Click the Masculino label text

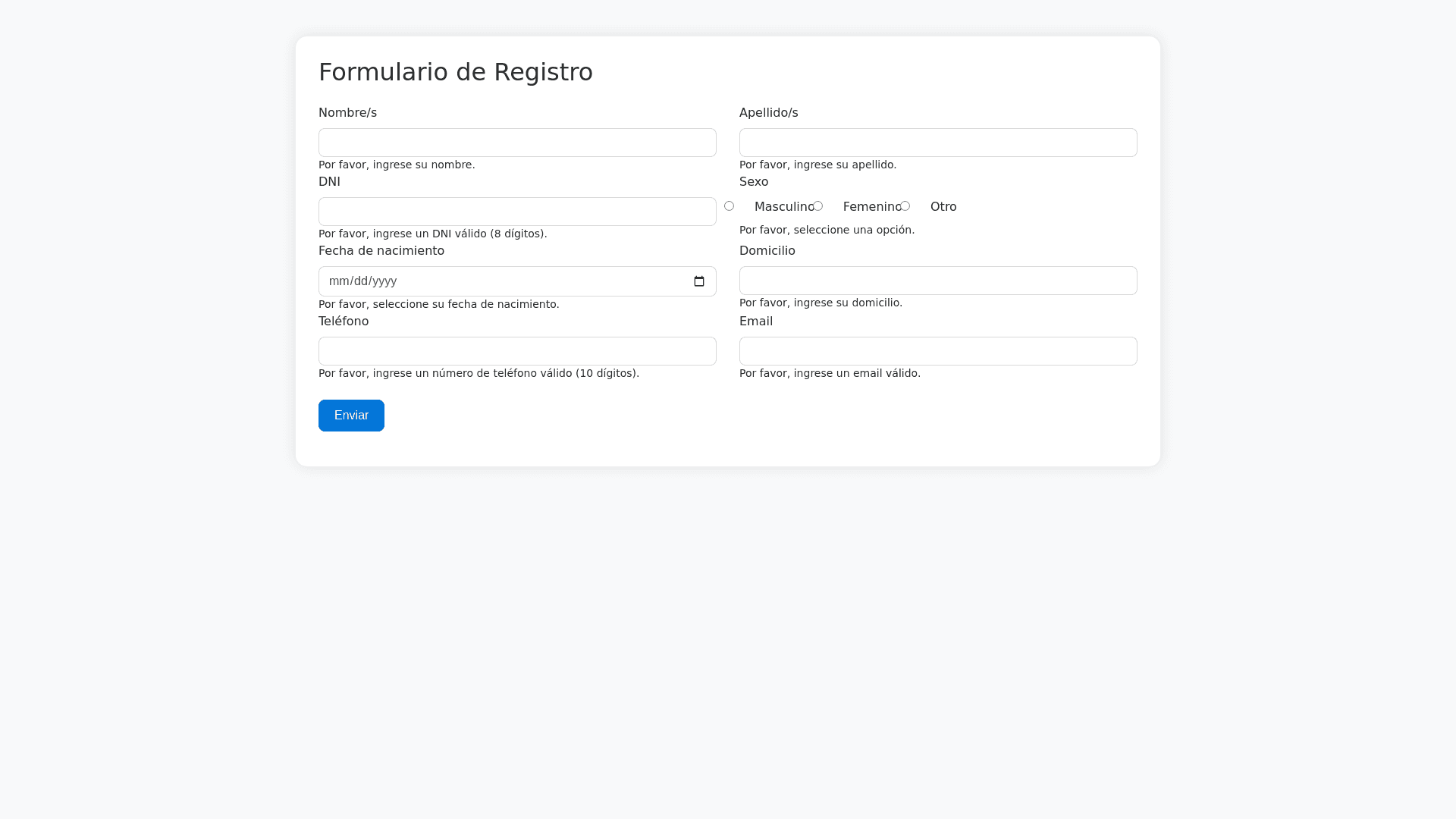click(x=783, y=207)
